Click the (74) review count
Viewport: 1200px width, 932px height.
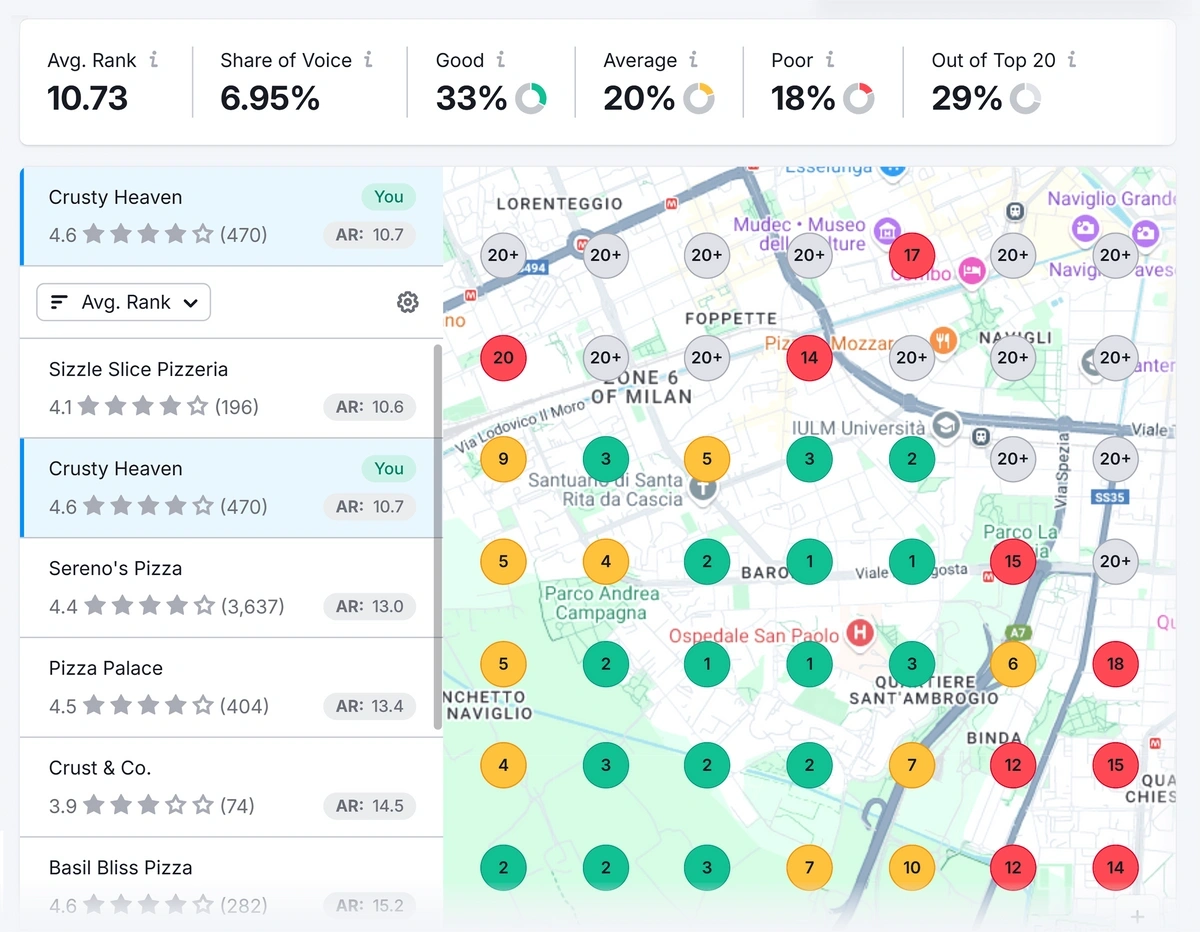[x=238, y=806]
